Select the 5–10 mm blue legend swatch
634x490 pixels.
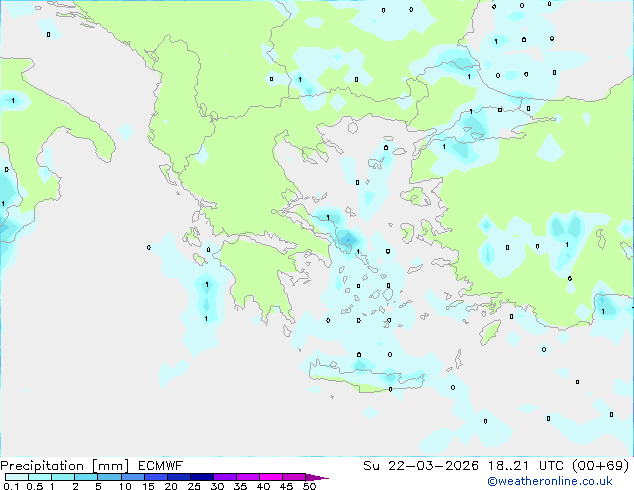coord(109,477)
